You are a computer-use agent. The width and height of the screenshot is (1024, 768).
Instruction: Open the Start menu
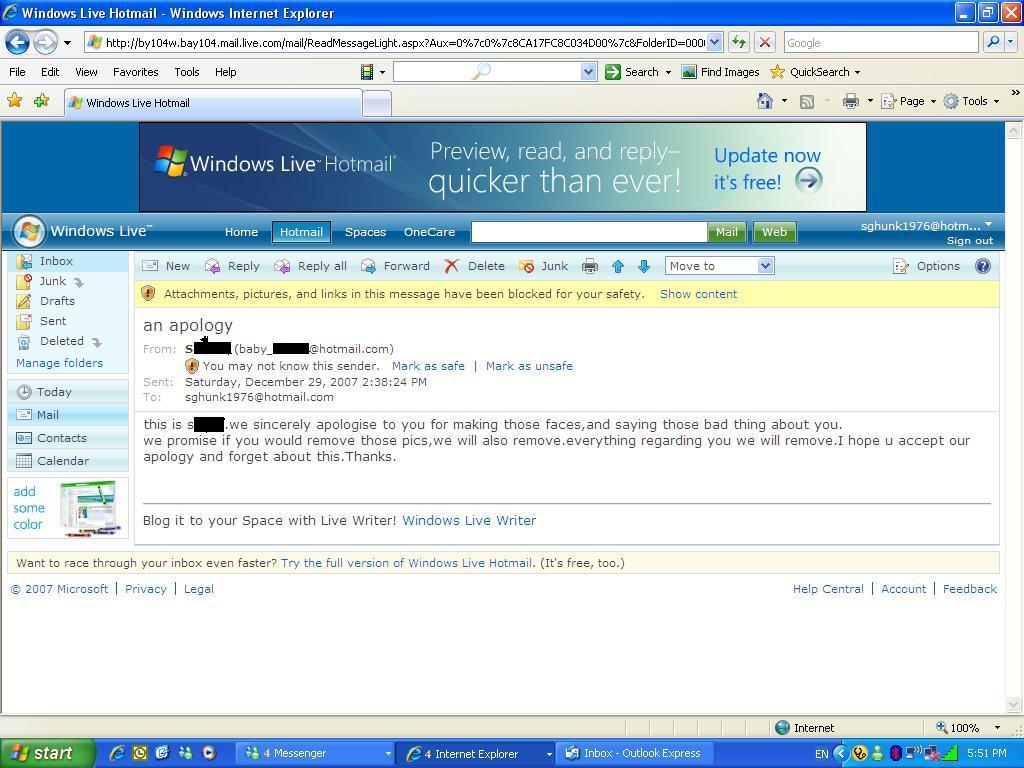click(x=47, y=754)
